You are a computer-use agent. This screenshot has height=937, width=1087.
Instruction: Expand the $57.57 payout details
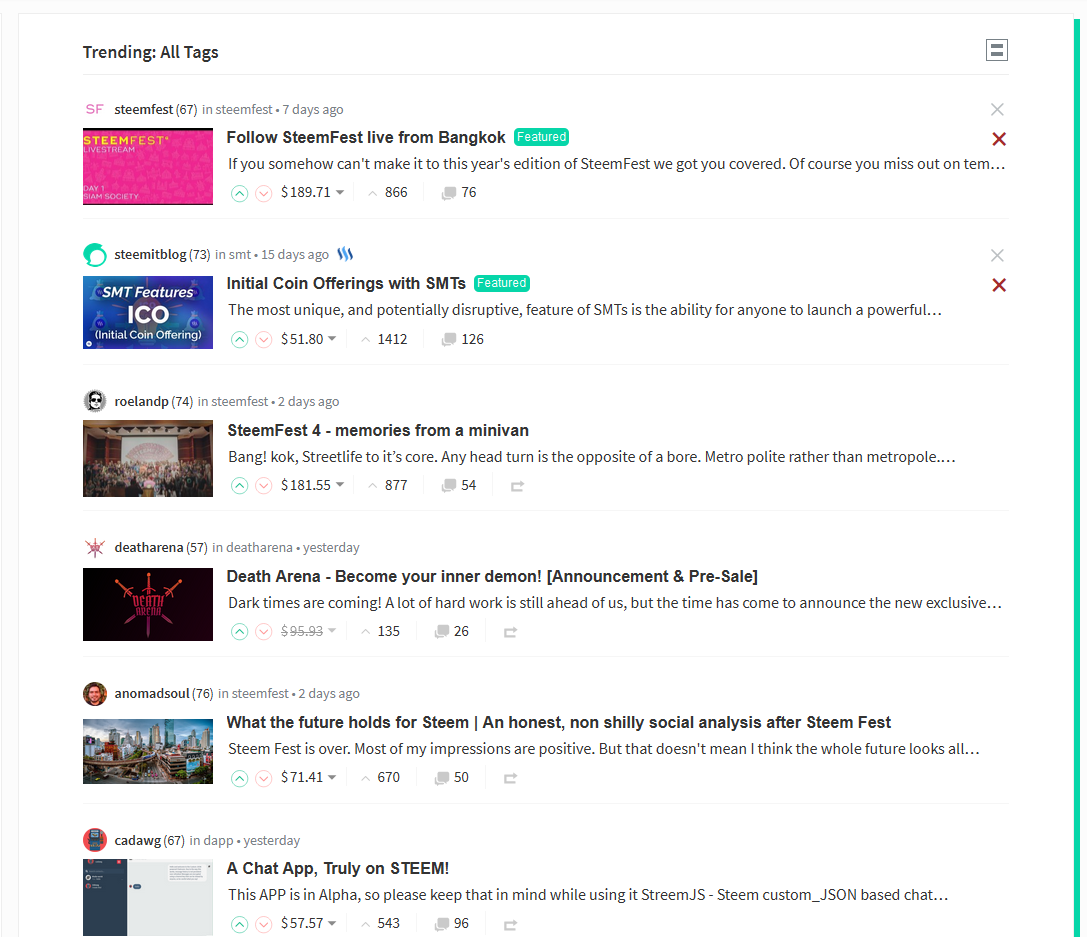pos(308,924)
